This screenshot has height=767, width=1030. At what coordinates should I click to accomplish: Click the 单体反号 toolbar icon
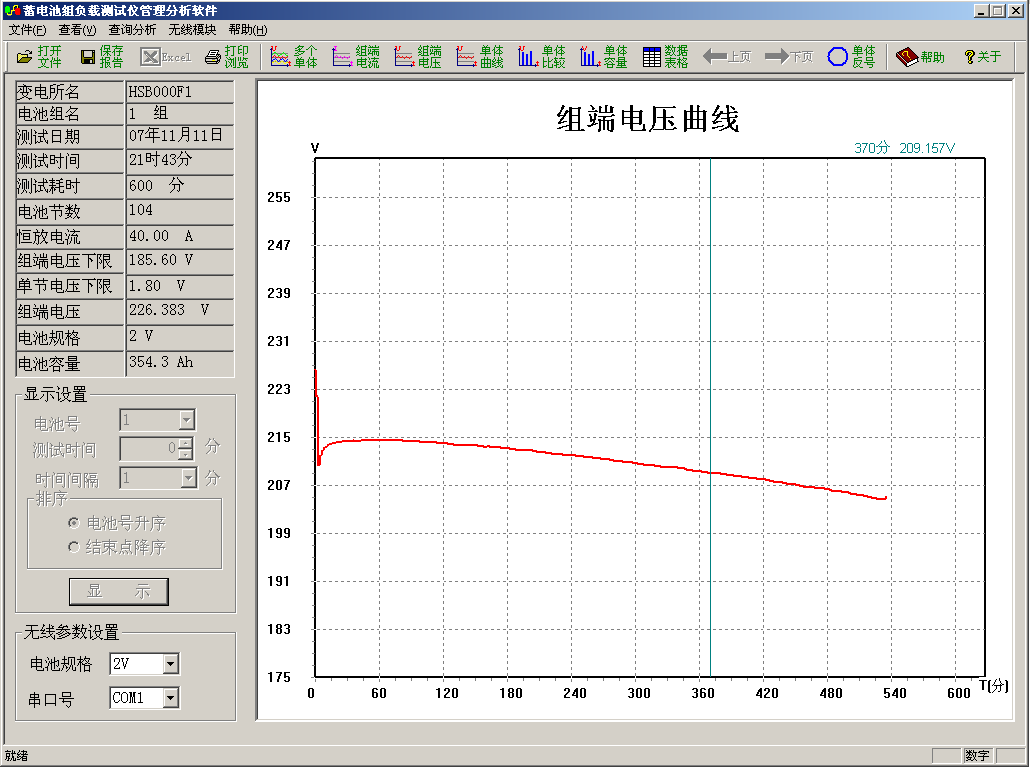coord(851,57)
